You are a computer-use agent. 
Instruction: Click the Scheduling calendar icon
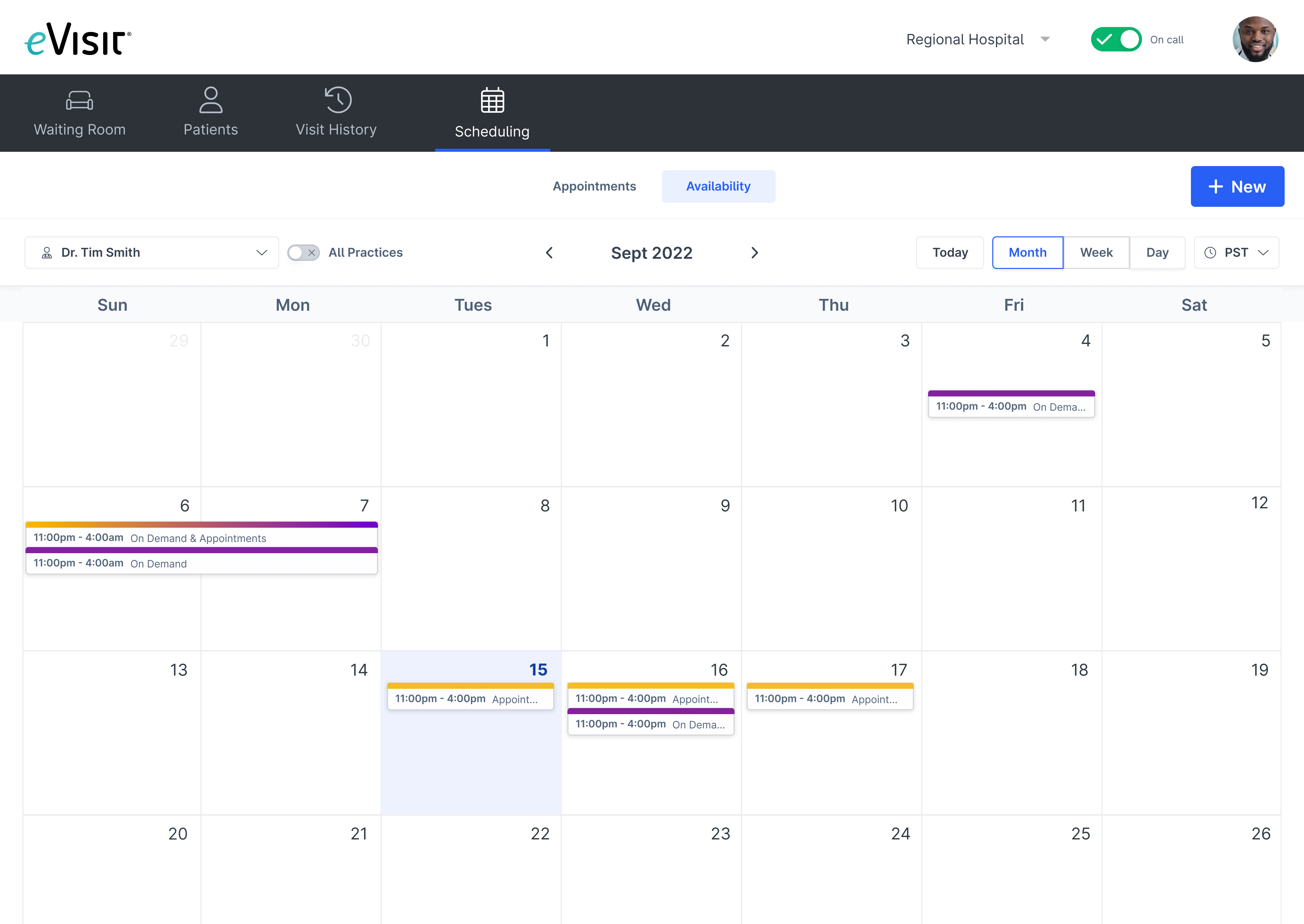coord(492,101)
